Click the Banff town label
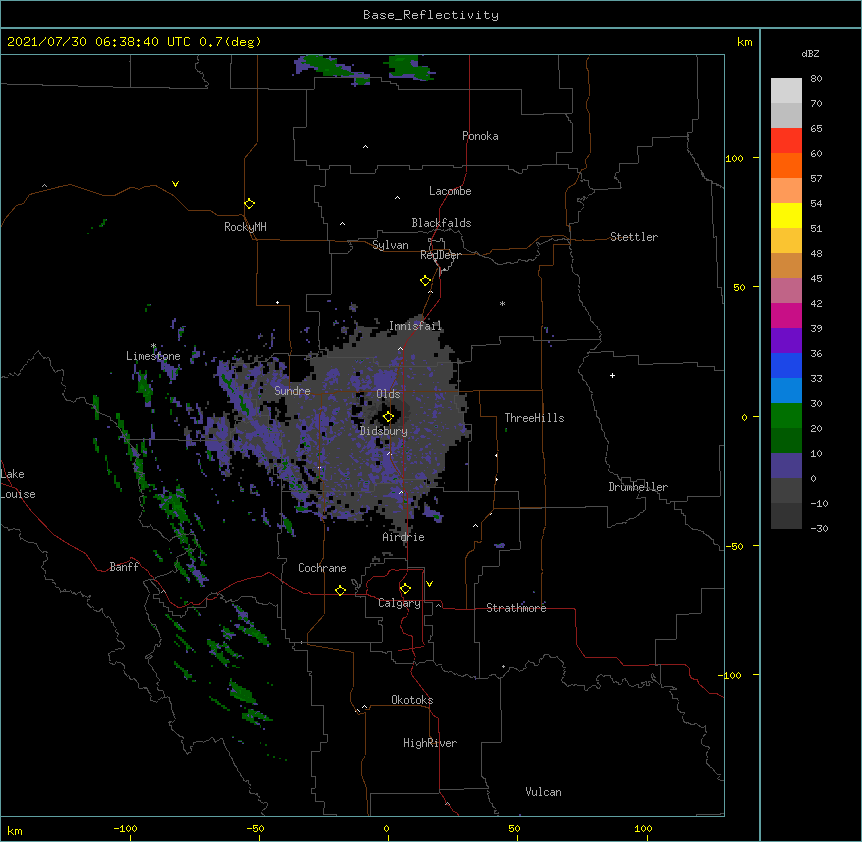862x842 pixels. pos(124,567)
